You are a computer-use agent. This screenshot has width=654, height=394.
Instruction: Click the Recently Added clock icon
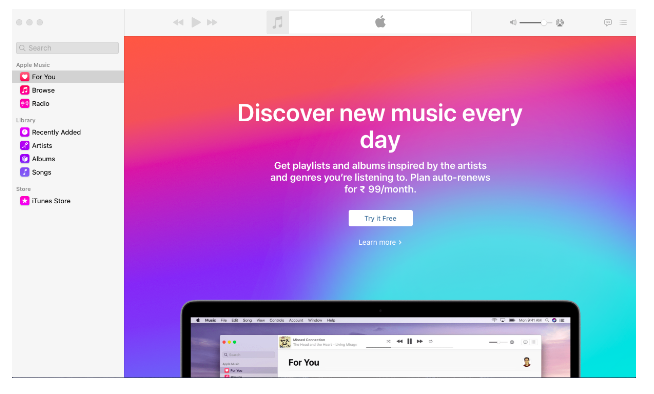[25, 132]
